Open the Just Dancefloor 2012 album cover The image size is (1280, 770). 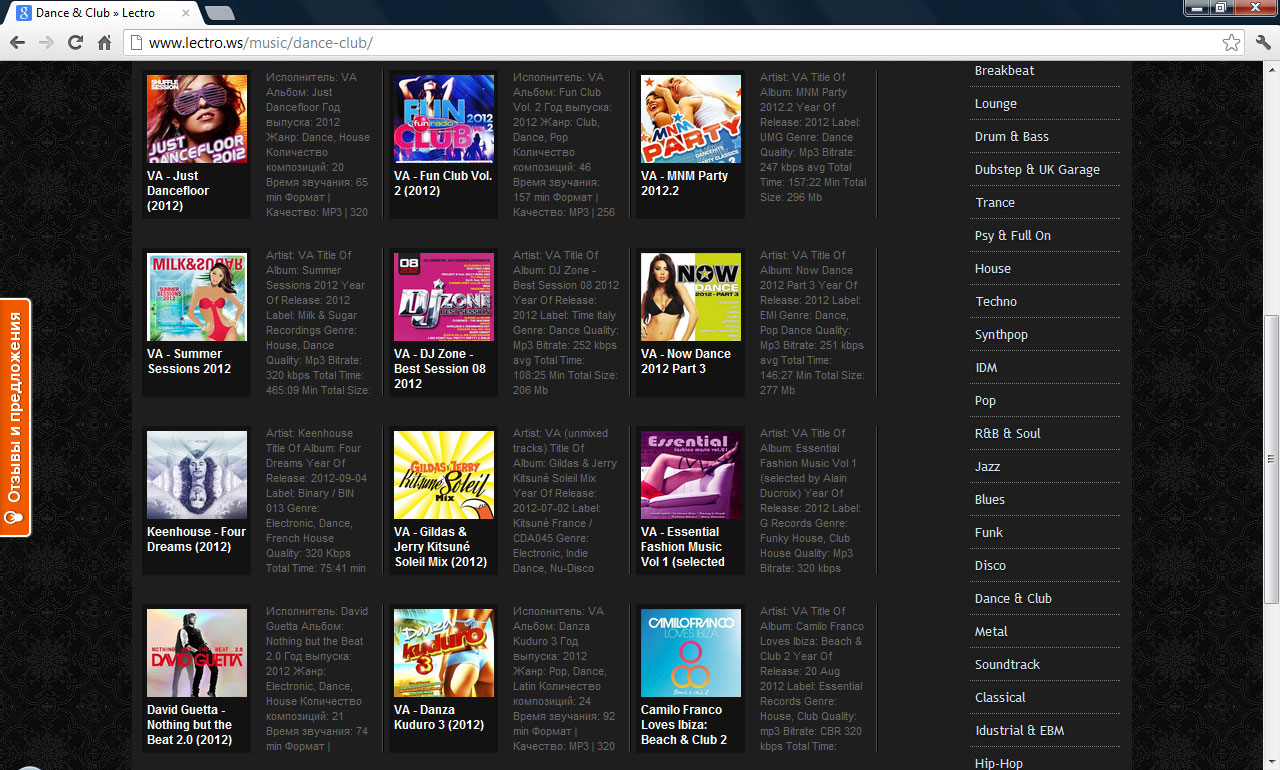(x=197, y=119)
